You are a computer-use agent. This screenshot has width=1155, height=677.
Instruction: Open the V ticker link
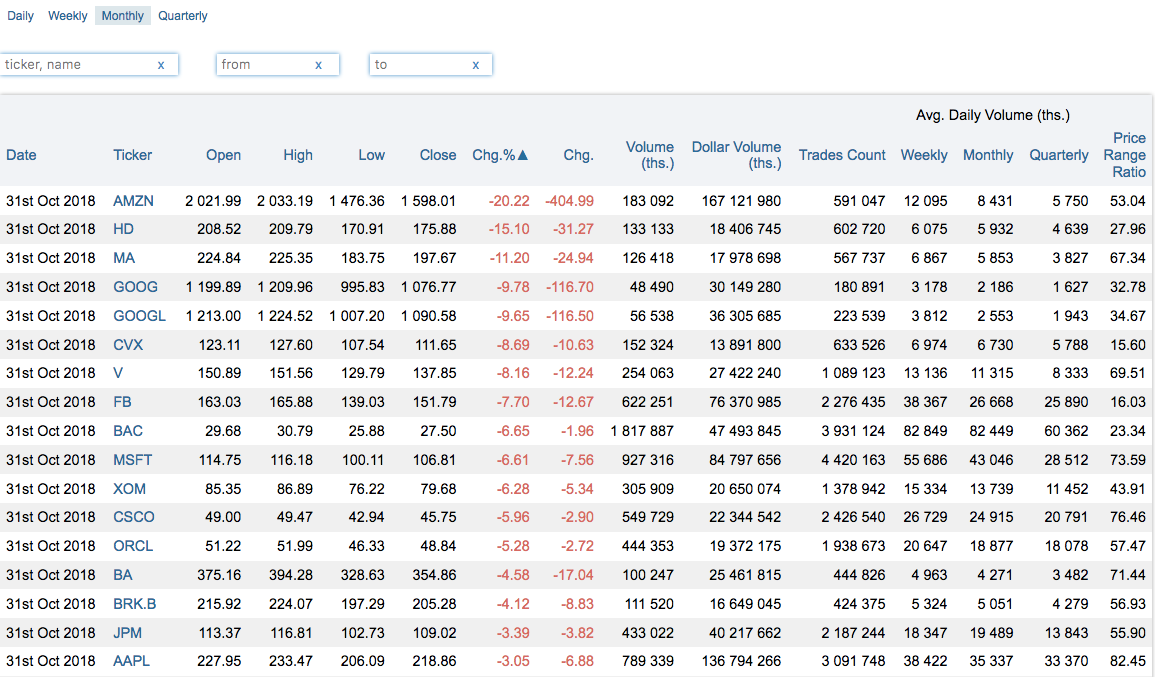click(118, 373)
